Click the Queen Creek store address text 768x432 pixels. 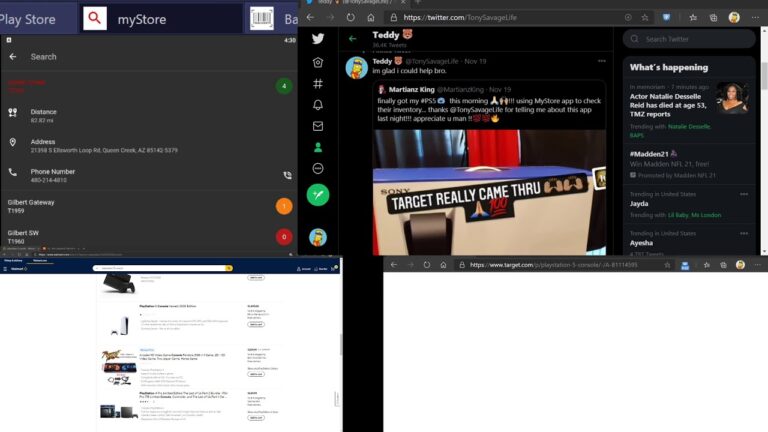coord(104,150)
